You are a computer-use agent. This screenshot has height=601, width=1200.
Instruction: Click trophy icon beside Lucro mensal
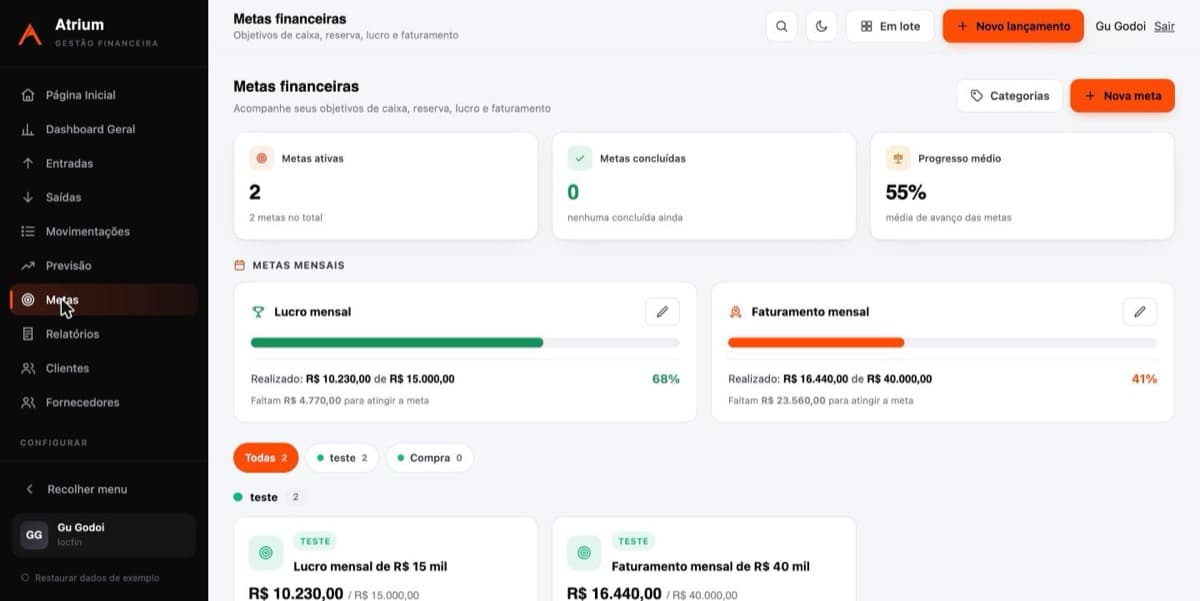(258, 312)
